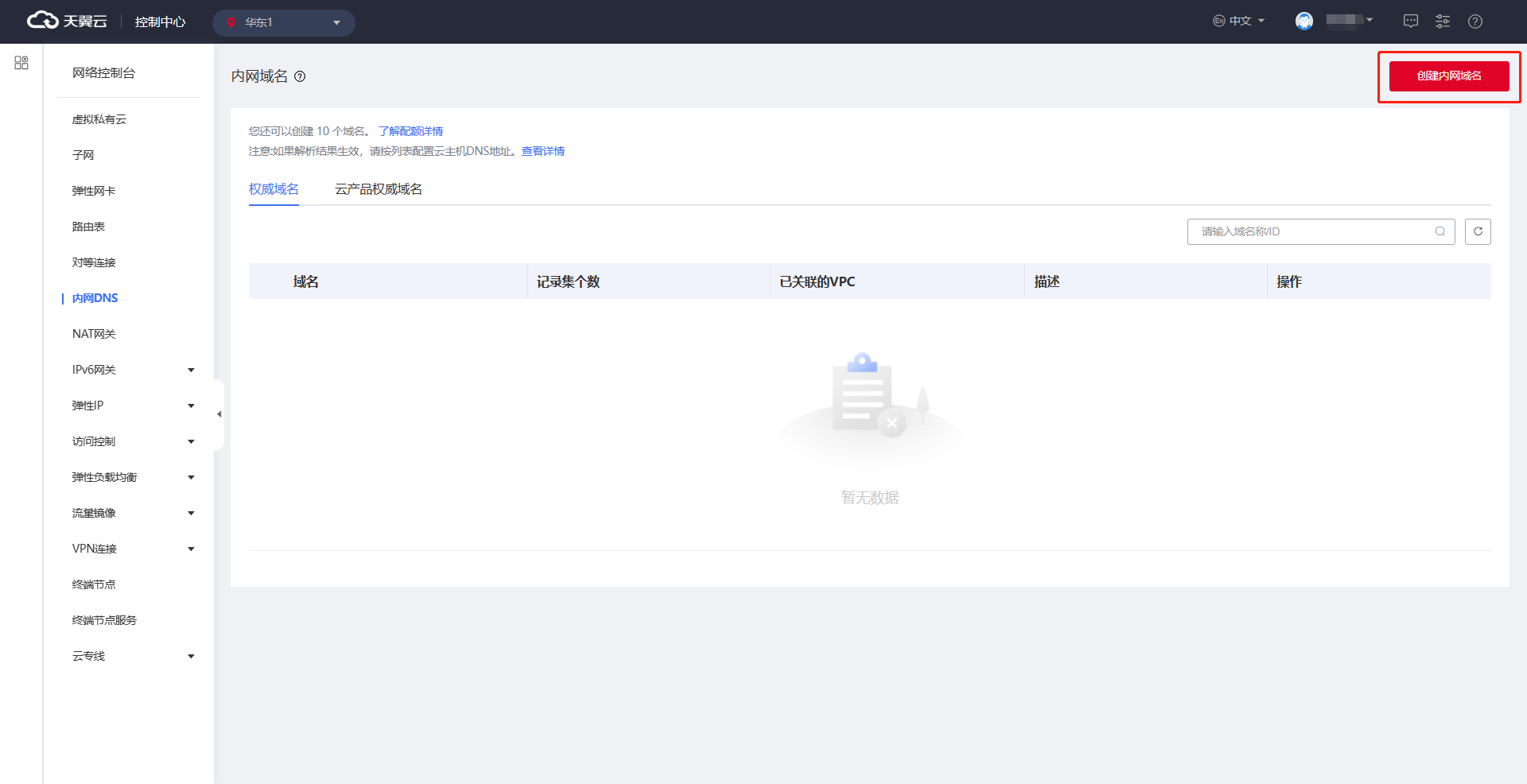1527x784 pixels.
Task: Click the user avatar icon
Action: pyautogui.click(x=1304, y=21)
